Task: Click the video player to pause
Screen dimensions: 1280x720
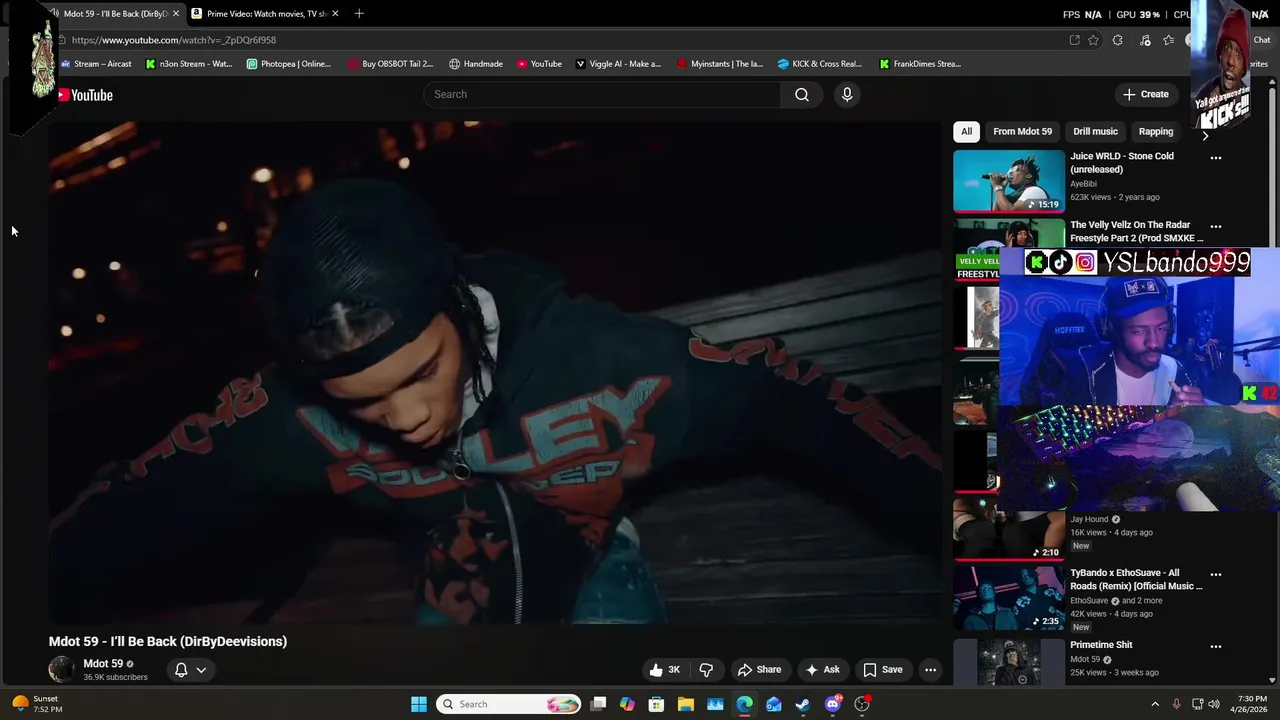Action: [x=495, y=373]
